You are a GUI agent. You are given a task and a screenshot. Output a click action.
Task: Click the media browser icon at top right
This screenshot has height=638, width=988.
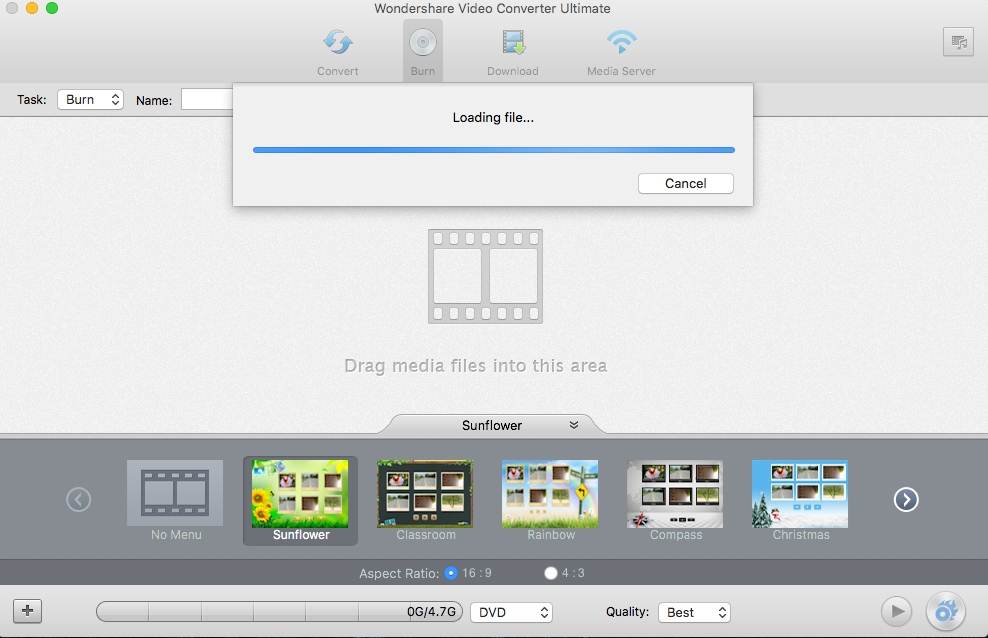(958, 42)
